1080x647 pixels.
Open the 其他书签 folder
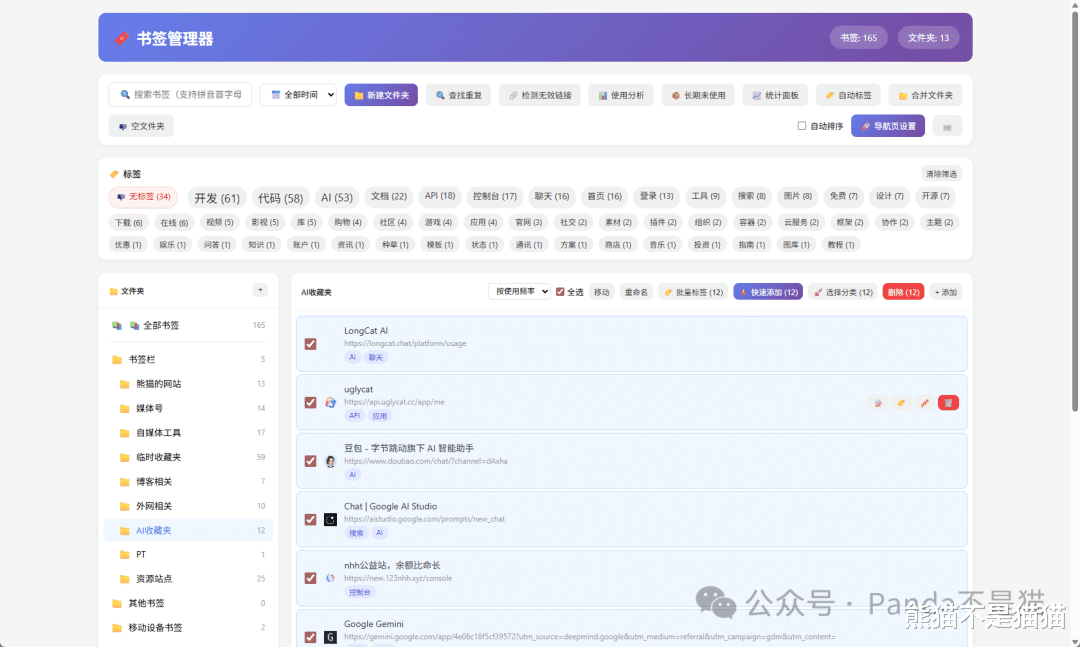click(189, 604)
